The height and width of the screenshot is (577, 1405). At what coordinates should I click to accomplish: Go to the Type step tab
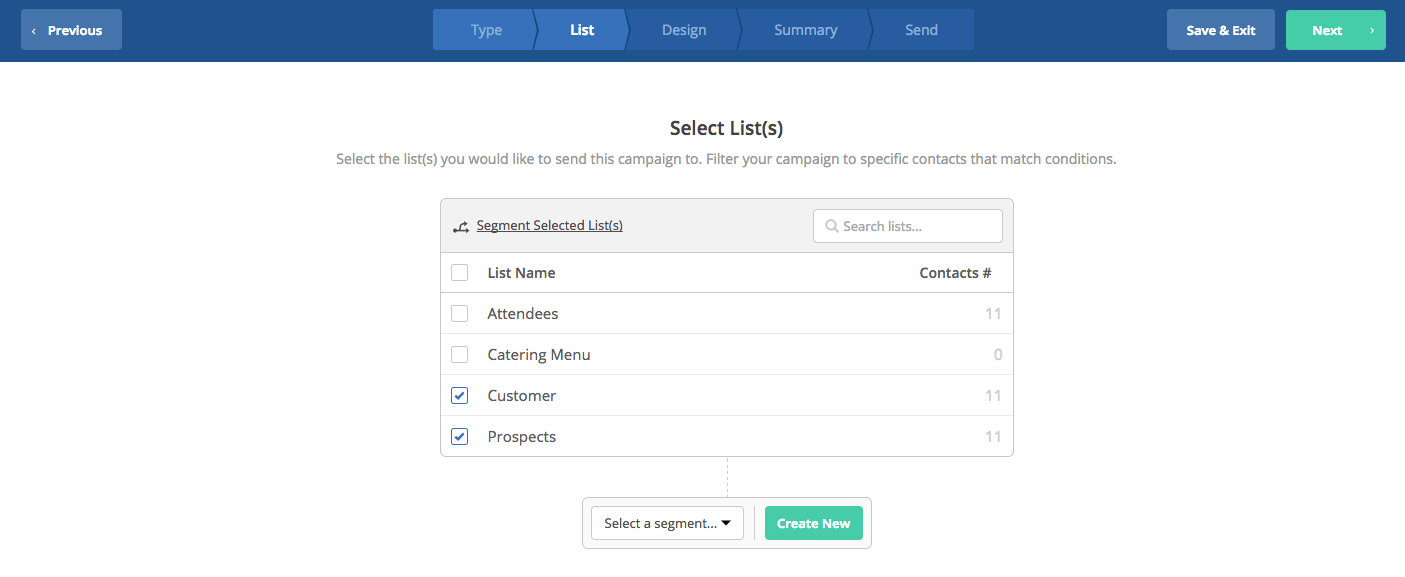click(485, 30)
